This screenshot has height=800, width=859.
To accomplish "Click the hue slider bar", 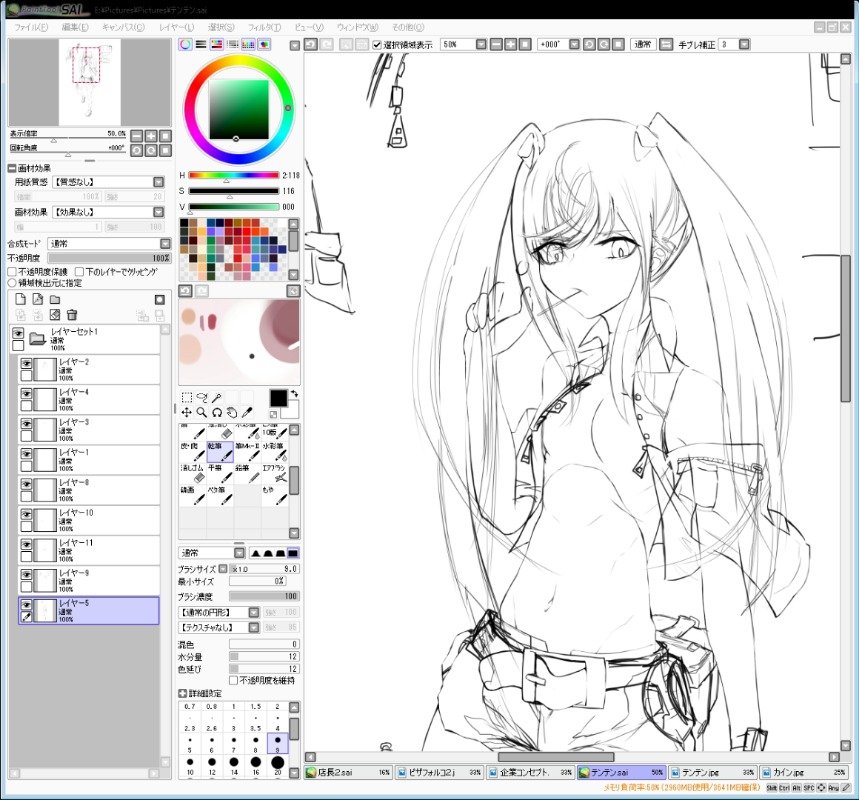I will (x=233, y=175).
